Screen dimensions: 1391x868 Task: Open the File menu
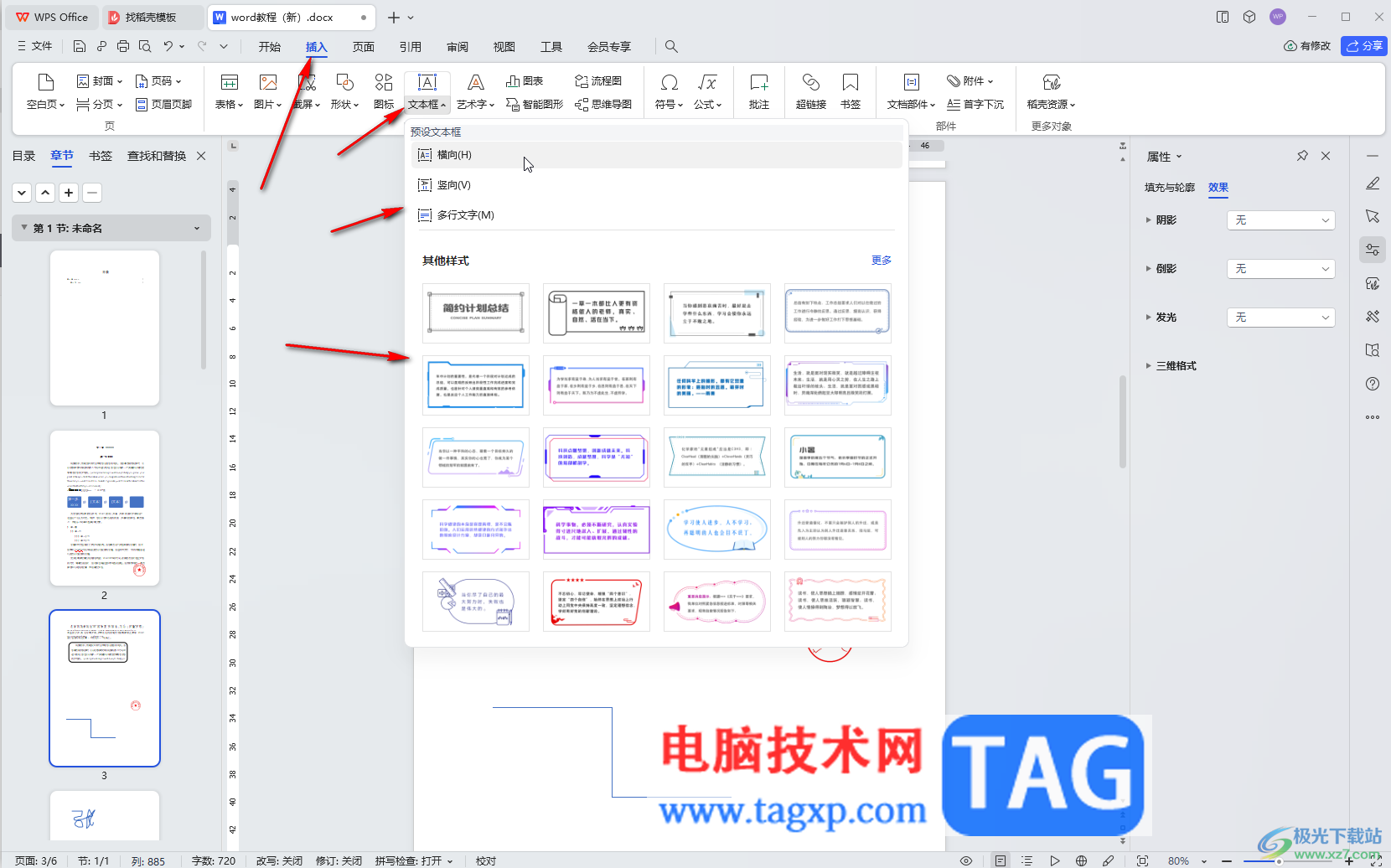(x=34, y=46)
